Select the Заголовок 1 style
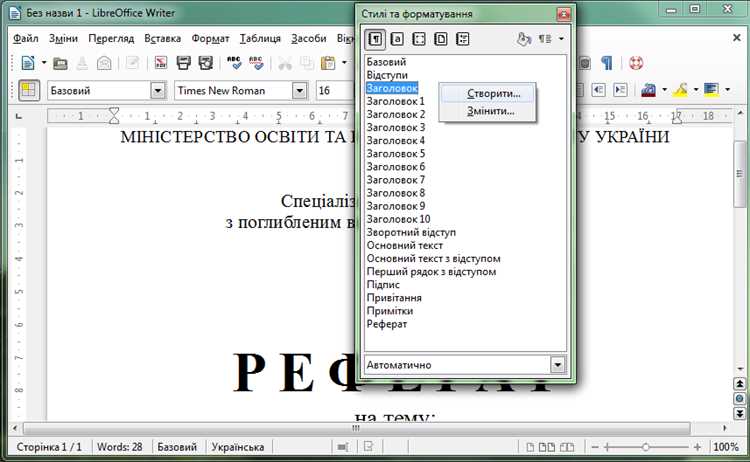The height and width of the screenshot is (462, 750). click(x=396, y=101)
